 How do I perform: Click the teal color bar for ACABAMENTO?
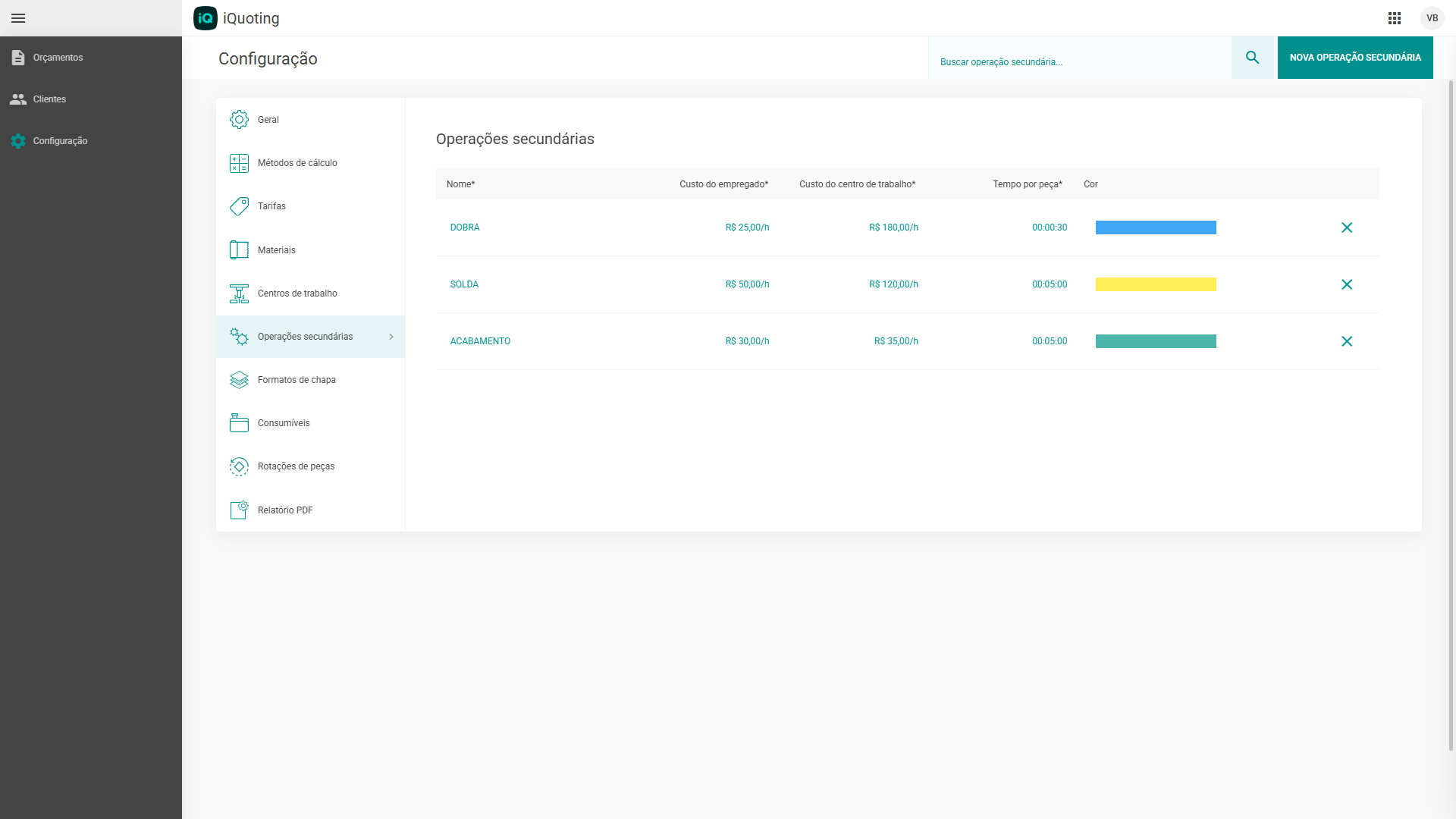point(1156,341)
